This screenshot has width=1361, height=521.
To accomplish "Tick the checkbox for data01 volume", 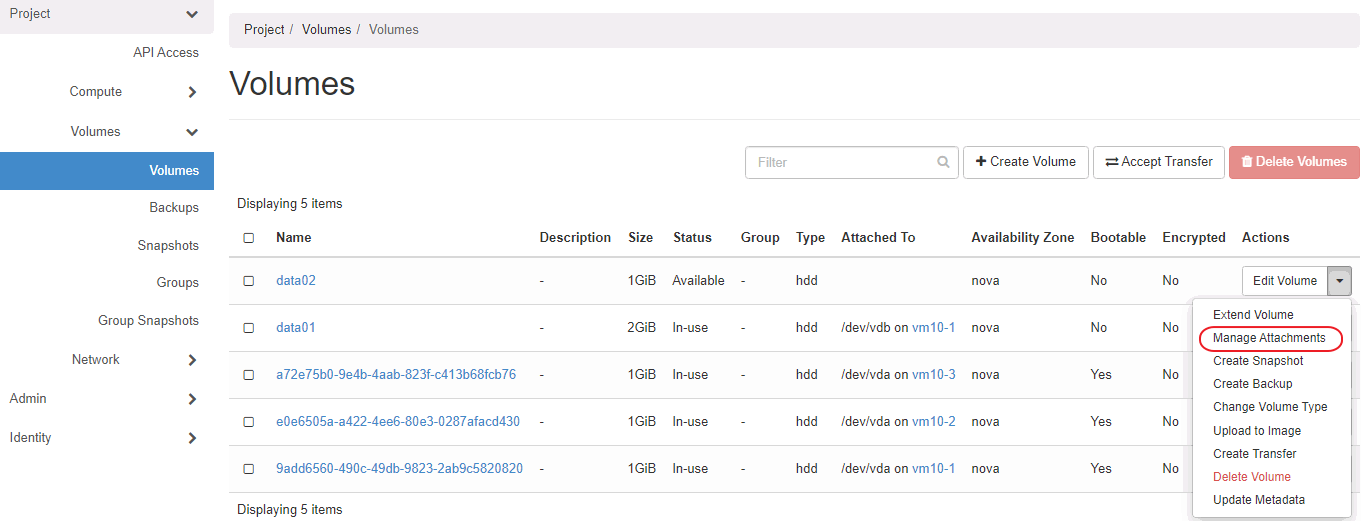I will pos(249,328).
